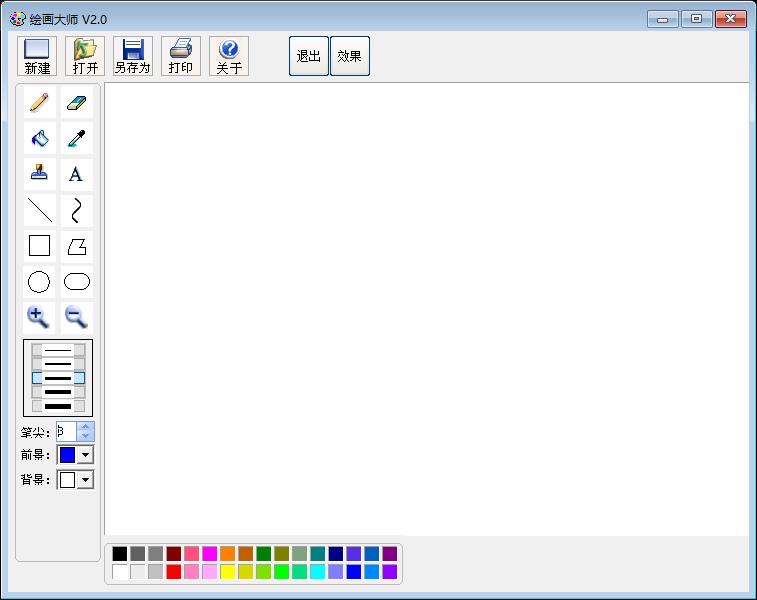The image size is (757, 600).
Task: Pick the dark red (maroon) palette swatch
Action: (x=174, y=554)
